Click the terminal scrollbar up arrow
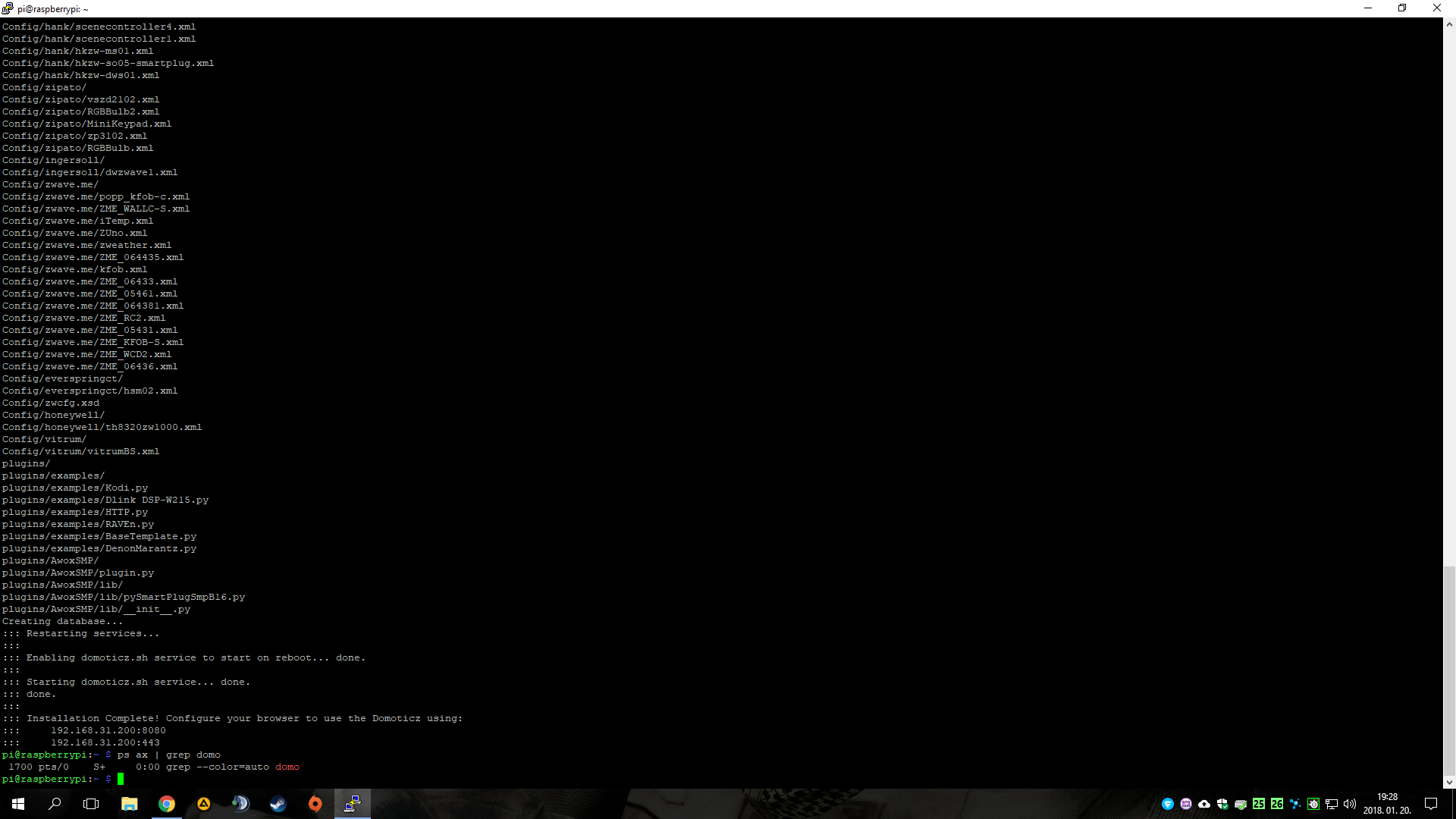Viewport: 1456px width, 819px height. tap(1449, 24)
